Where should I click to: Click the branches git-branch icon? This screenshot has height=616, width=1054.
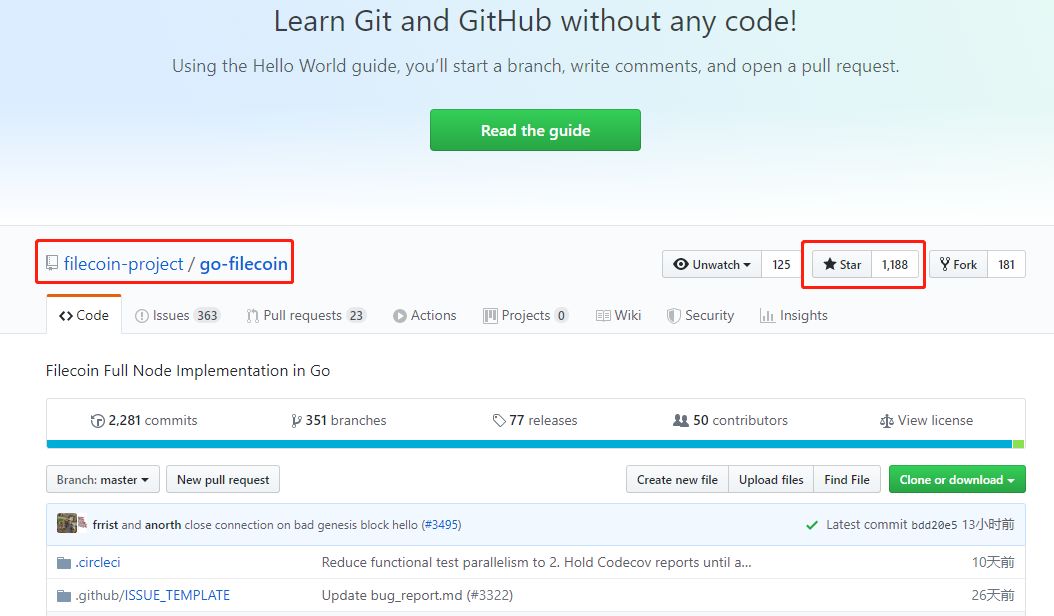point(296,421)
